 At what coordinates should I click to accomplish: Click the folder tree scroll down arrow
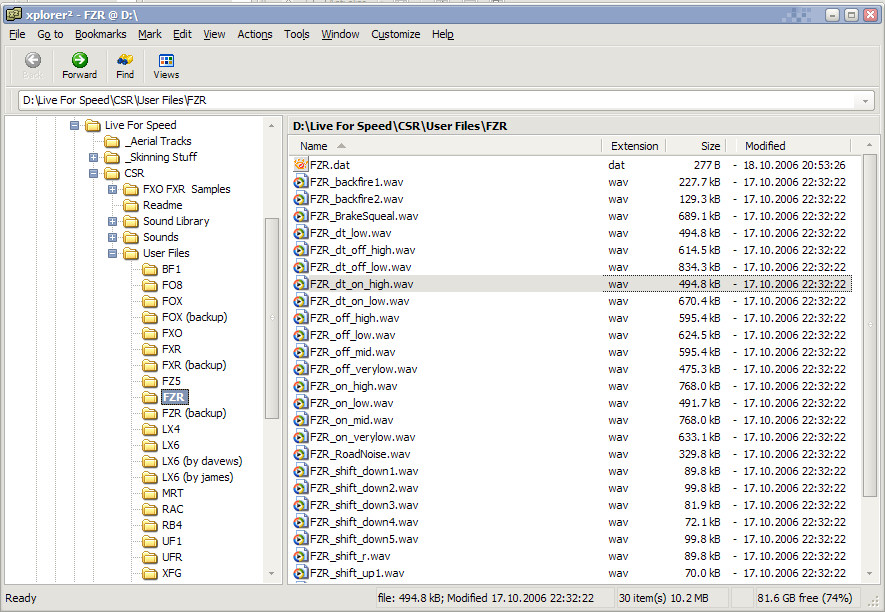coord(272,574)
